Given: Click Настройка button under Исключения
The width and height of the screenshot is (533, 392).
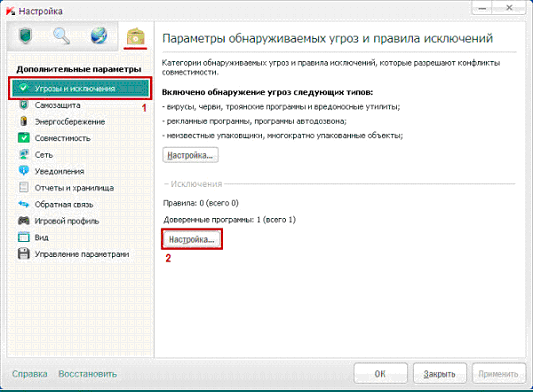Looking at the screenshot, I should [x=192, y=239].
